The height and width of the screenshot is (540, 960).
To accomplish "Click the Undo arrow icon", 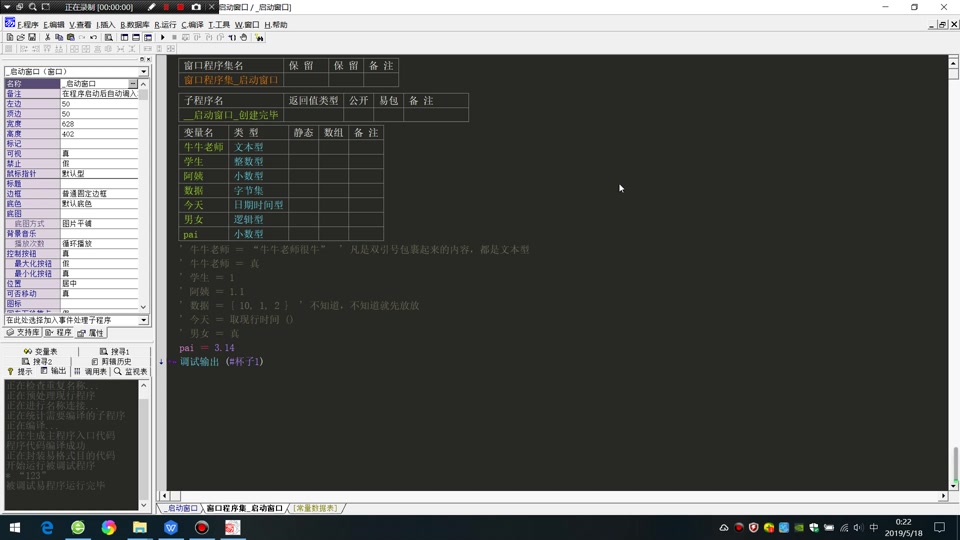I will click(93, 37).
